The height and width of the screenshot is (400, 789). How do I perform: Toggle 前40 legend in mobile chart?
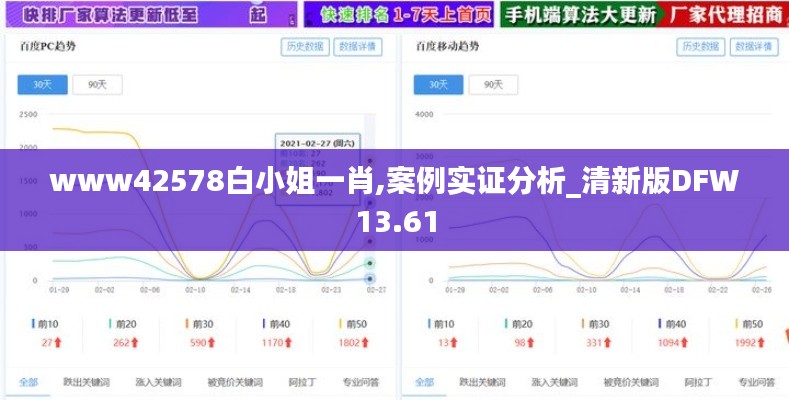pos(672,324)
